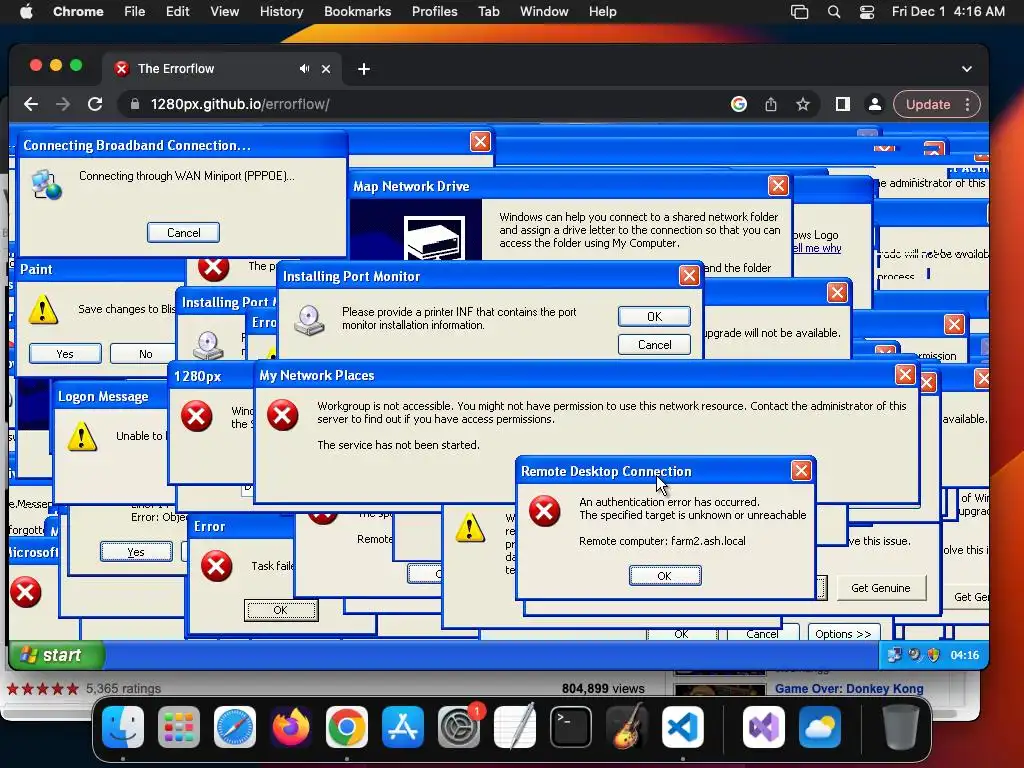Open Terminal from the Dock

click(x=571, y=727)
